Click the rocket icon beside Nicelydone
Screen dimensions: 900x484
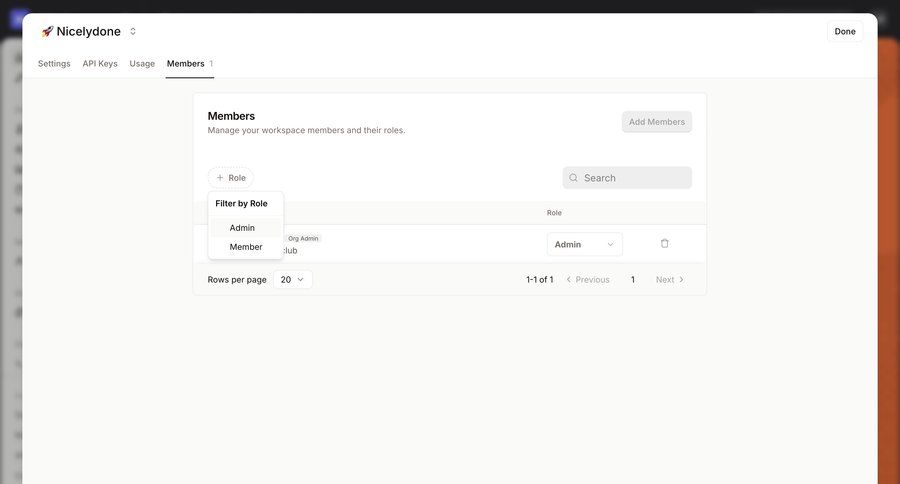click(x=47, y=31)
